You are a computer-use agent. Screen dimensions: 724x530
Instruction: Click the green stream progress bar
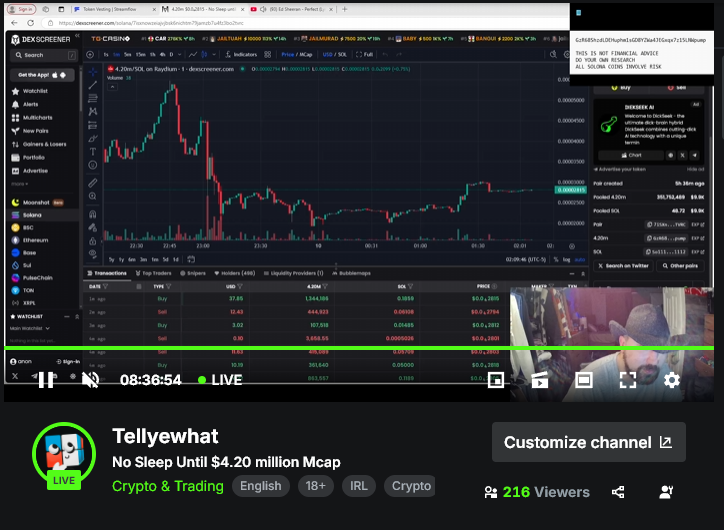tap(359, 348)
